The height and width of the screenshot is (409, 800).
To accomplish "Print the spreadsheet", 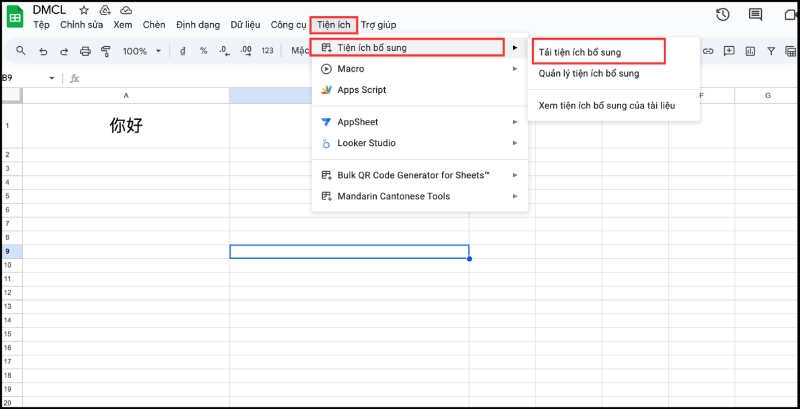I will tap(85, 51).
